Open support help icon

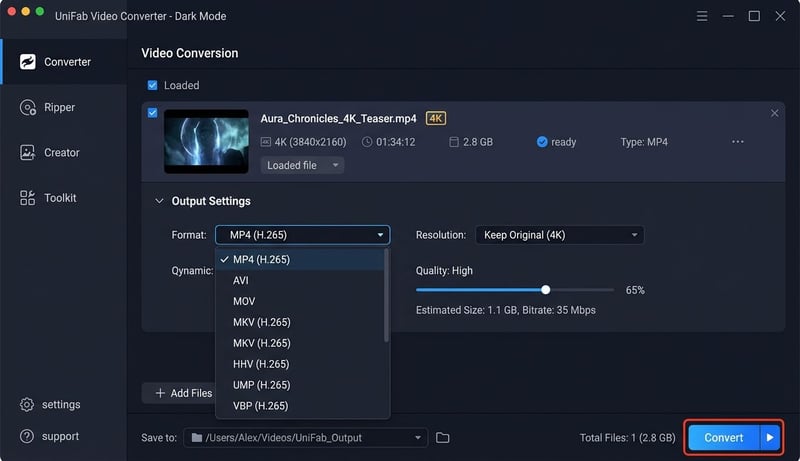[x=27, y=437]
